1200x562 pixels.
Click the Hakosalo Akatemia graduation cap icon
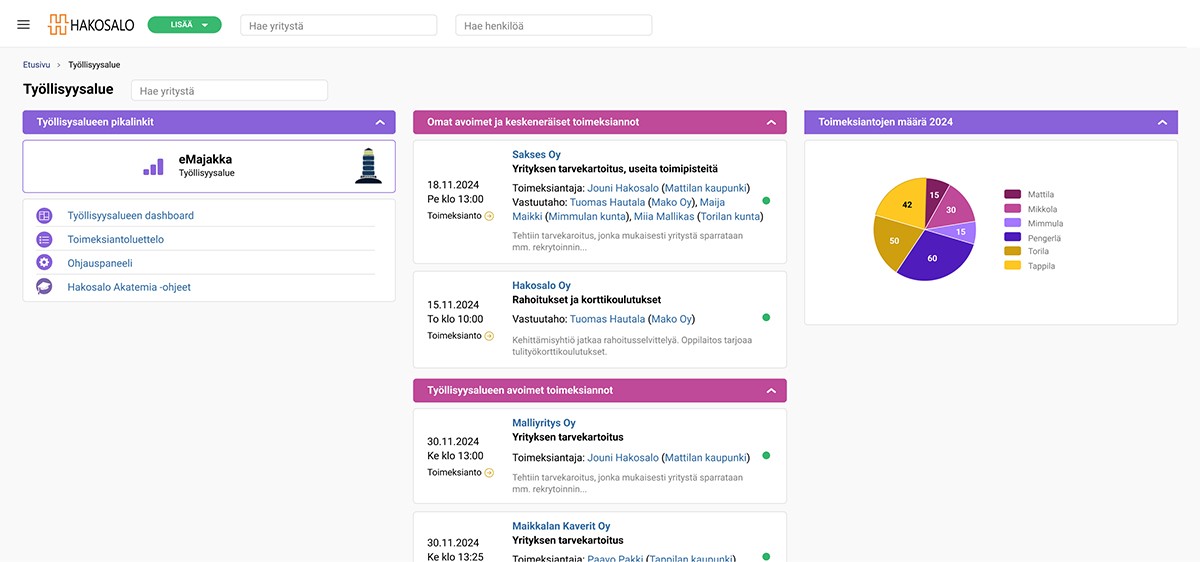click(x=44, y=287)
